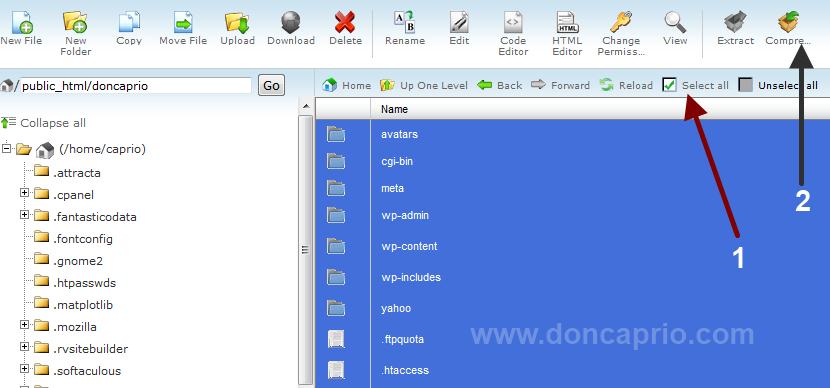
Task: Click the panel splitter grip handle
Action: pos(305,250)
